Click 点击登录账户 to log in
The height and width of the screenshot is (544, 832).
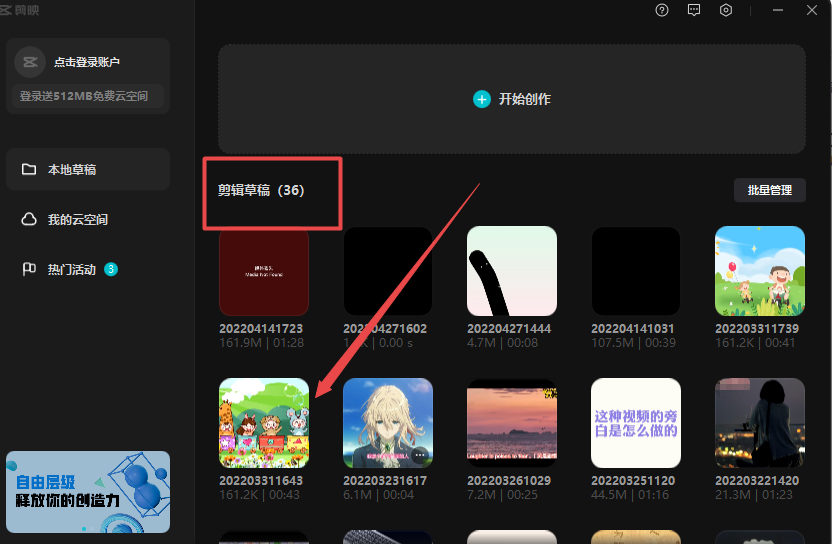pos(86,62)
